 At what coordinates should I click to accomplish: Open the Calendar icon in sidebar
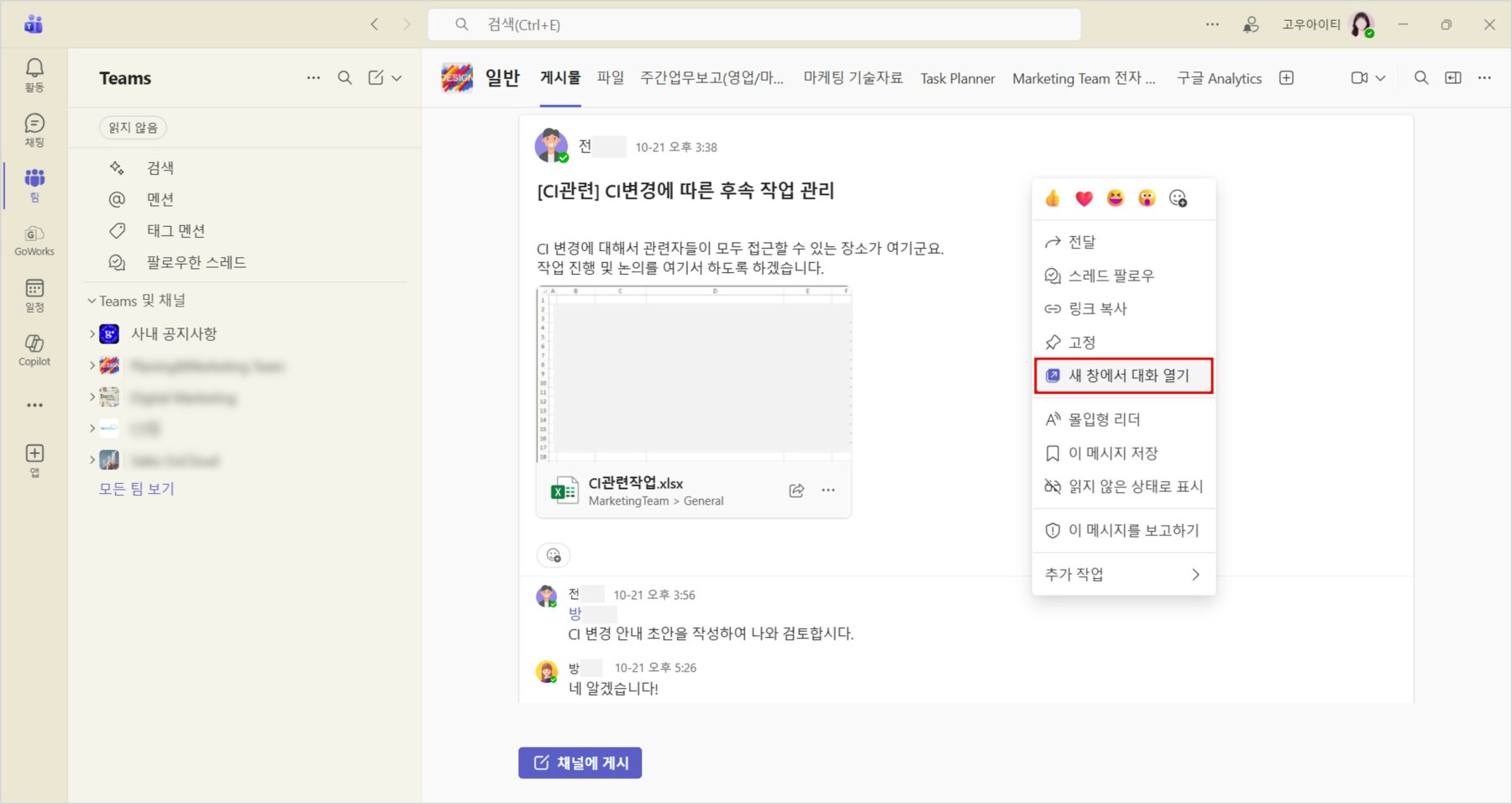click(34, 295)
